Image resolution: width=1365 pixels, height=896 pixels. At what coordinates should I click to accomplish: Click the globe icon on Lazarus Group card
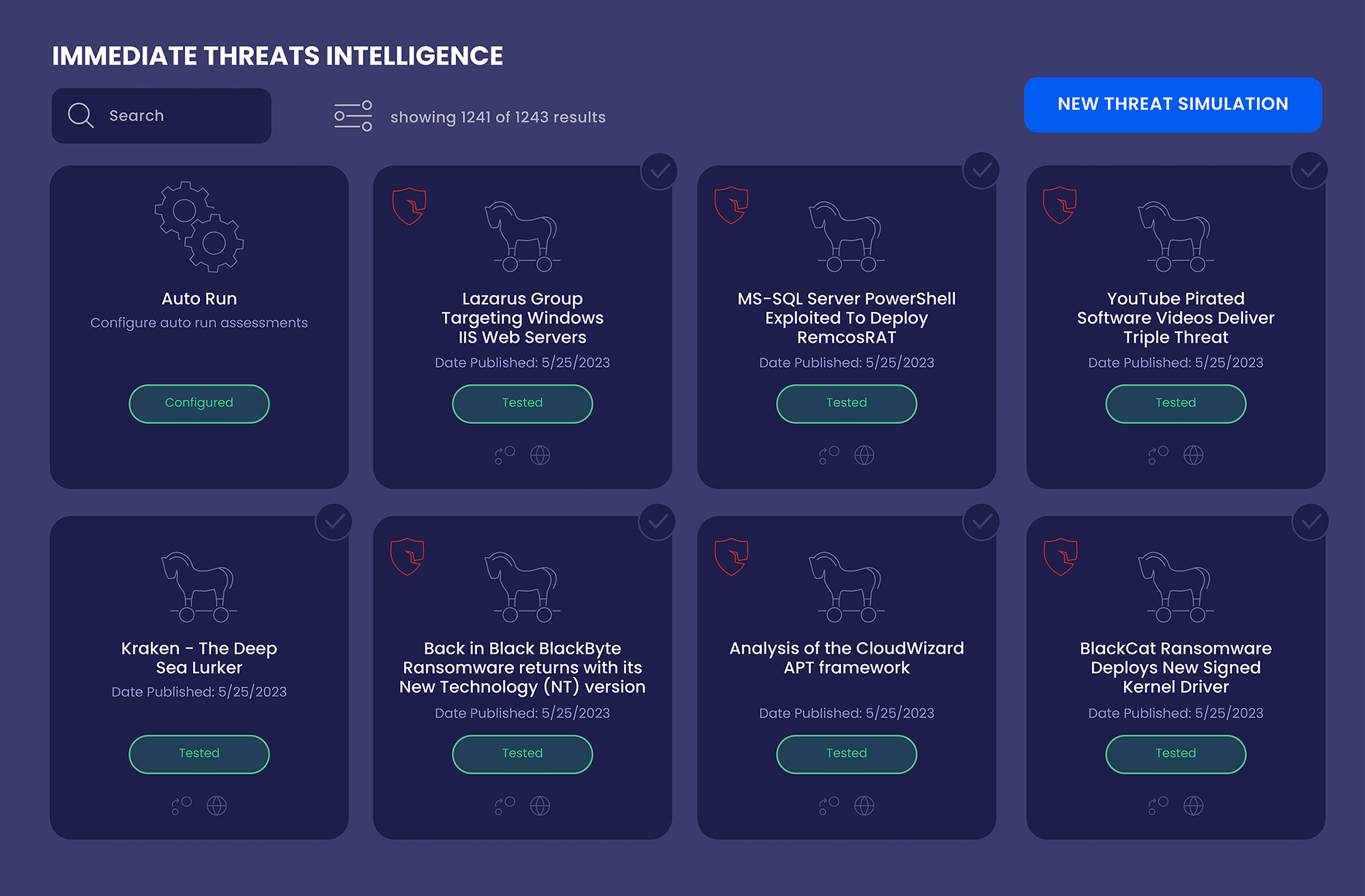click(540, 455)
